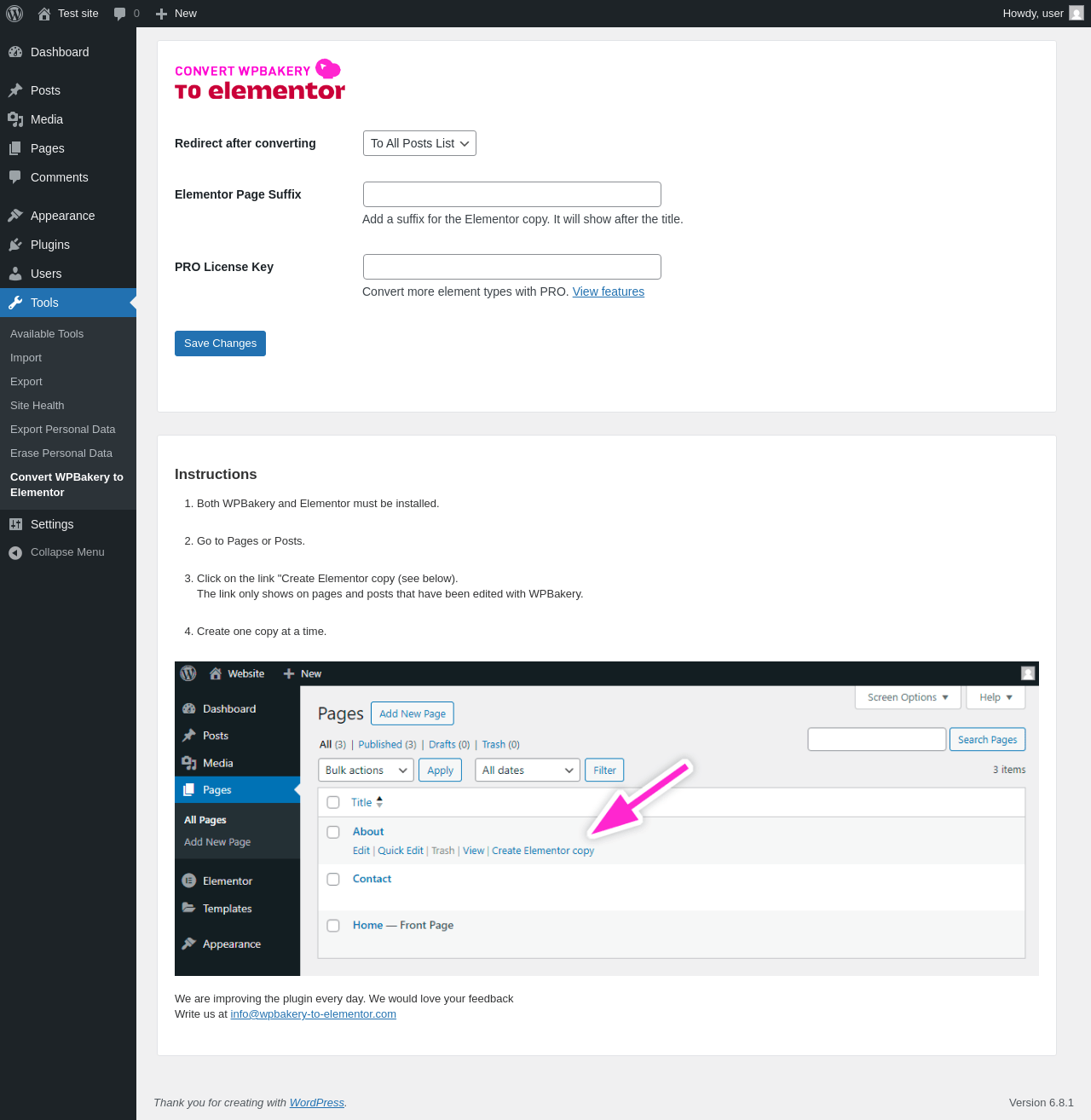Focus the PRO License Key field

point(512,267)
